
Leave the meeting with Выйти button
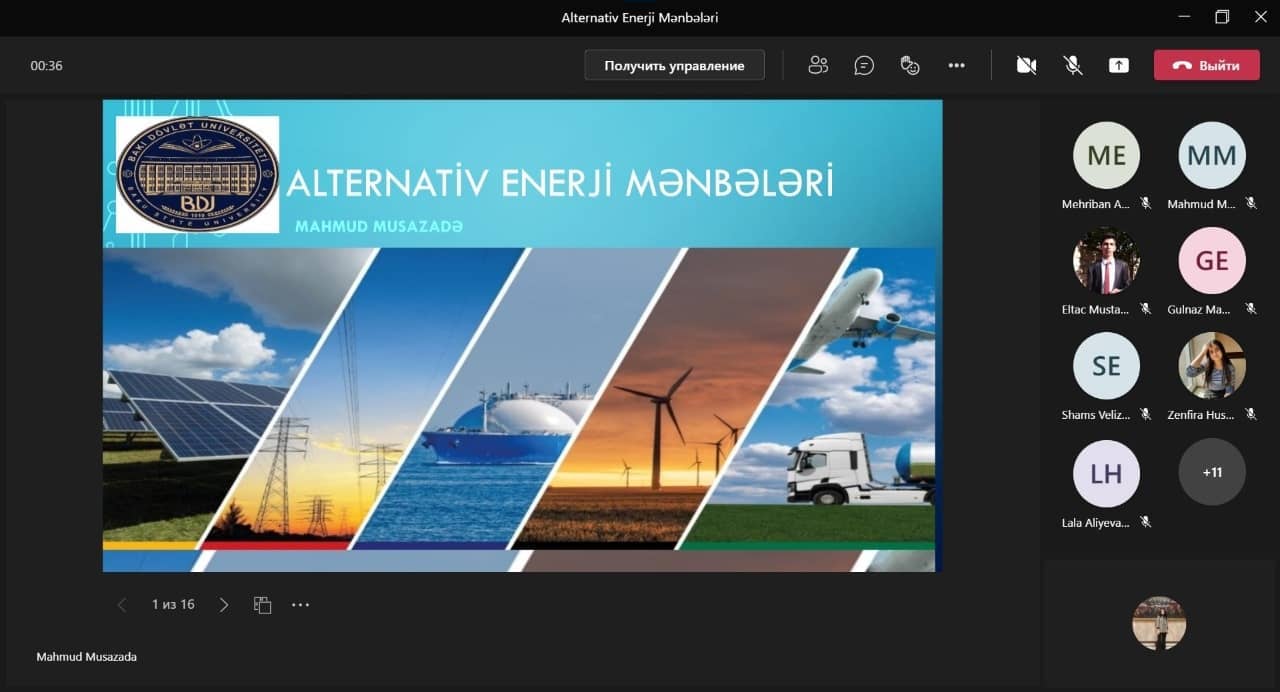pos(1206,65)
